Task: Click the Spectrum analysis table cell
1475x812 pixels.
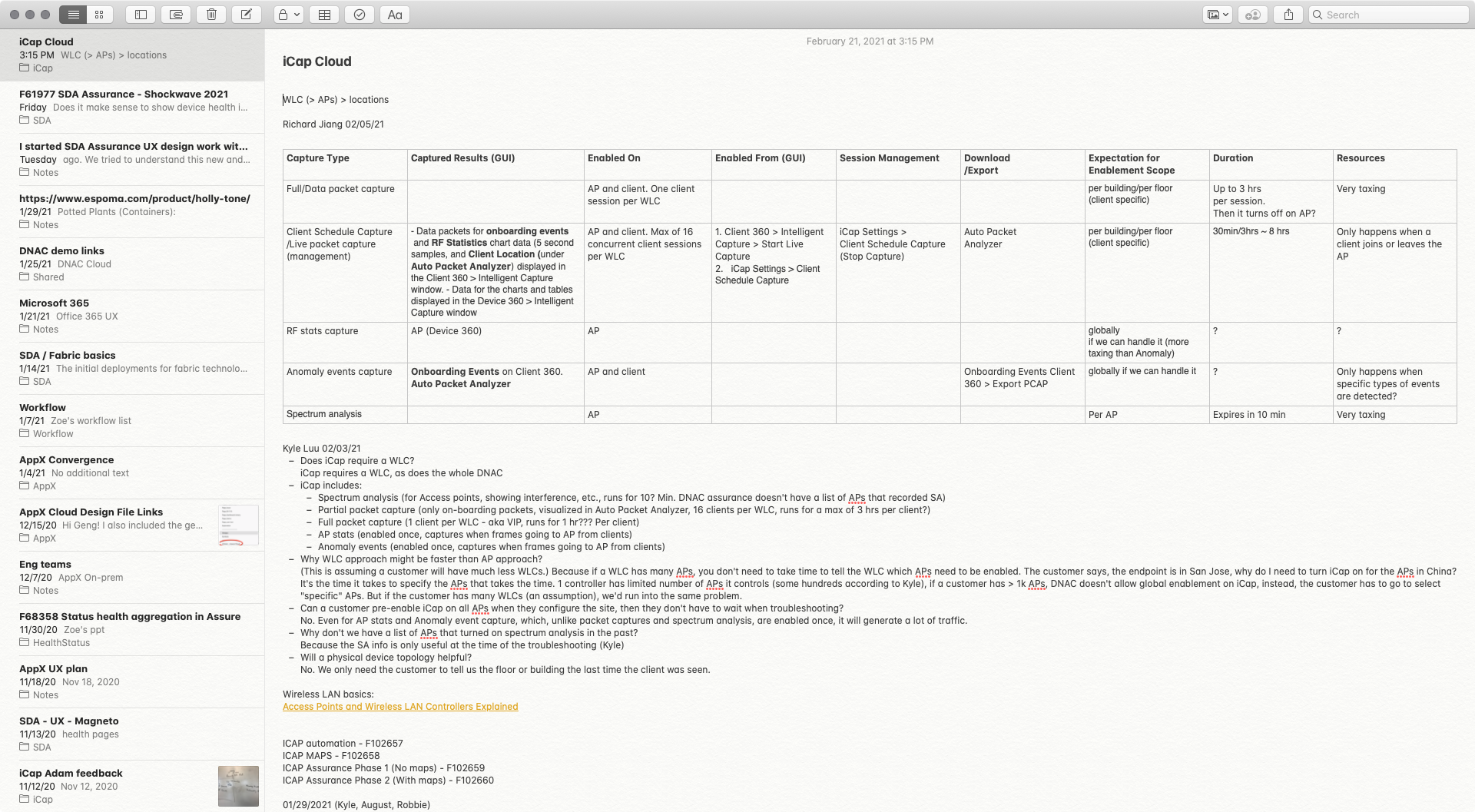Action: pos(345,415)
